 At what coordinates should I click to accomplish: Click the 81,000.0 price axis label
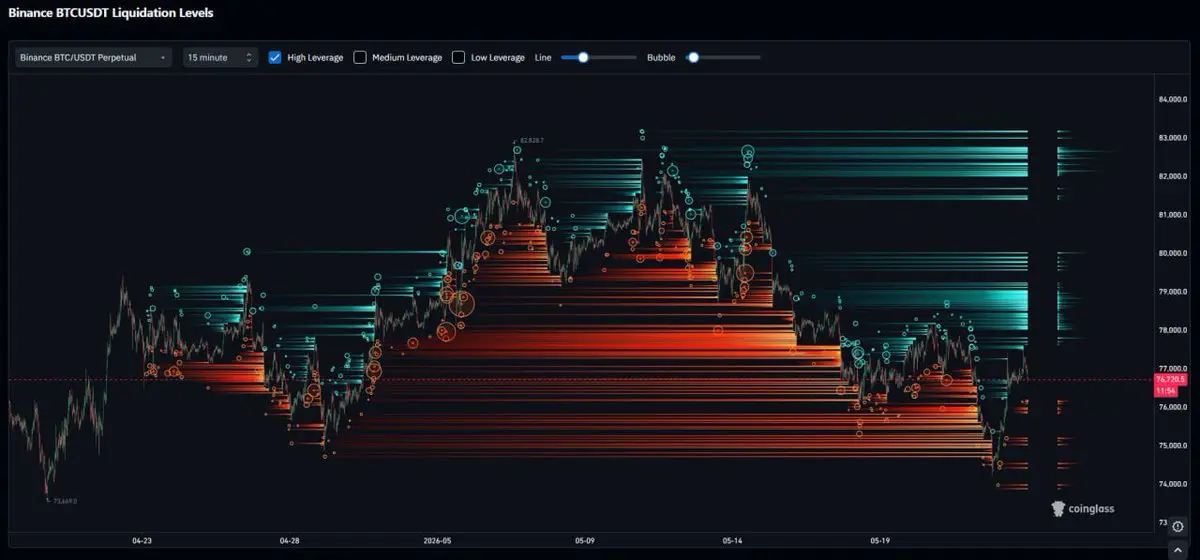[1171, 215]
